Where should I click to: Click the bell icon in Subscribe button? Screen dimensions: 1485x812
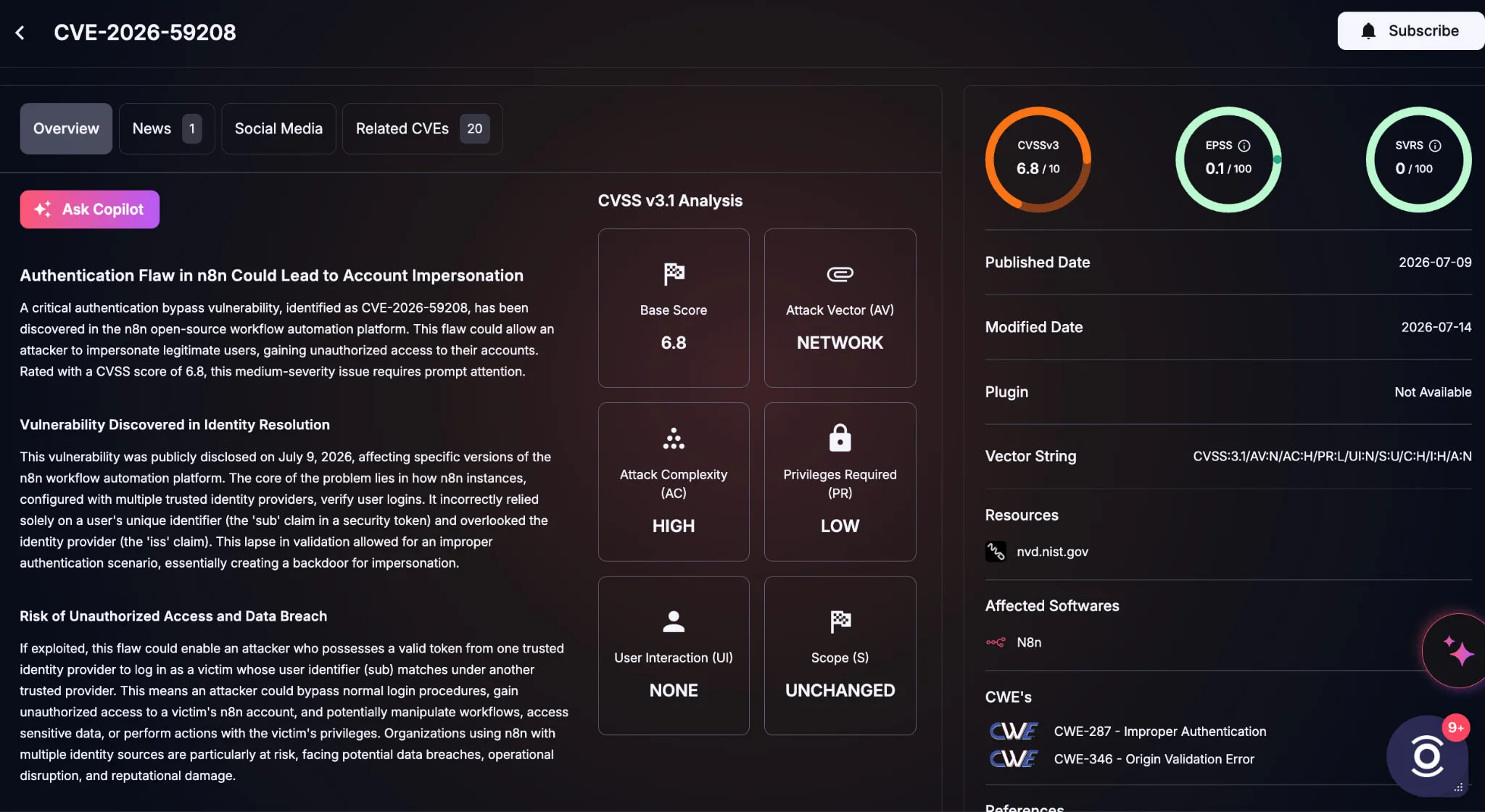tap(1368, 31)
